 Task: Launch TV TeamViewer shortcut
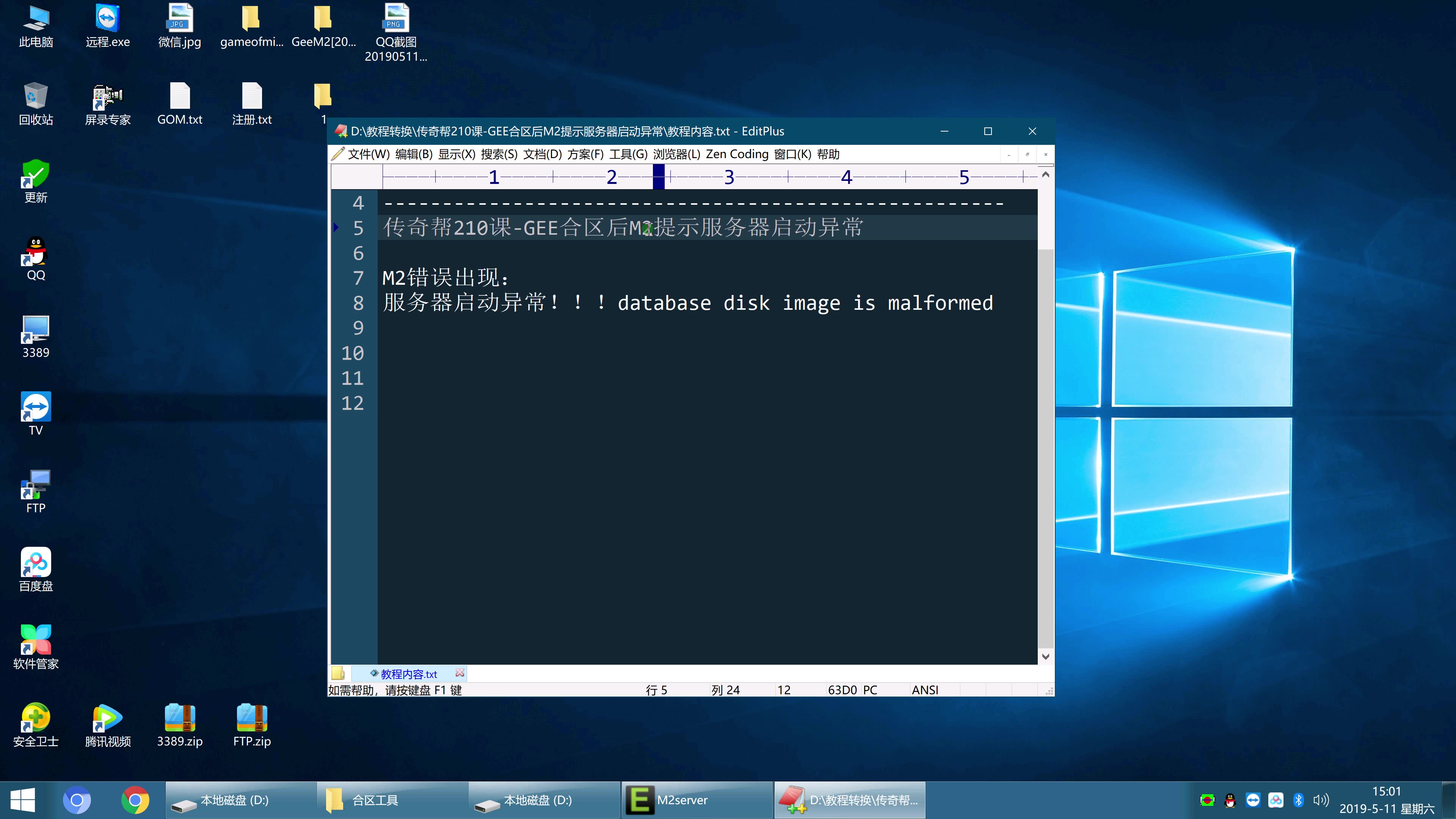click(36, 414)
